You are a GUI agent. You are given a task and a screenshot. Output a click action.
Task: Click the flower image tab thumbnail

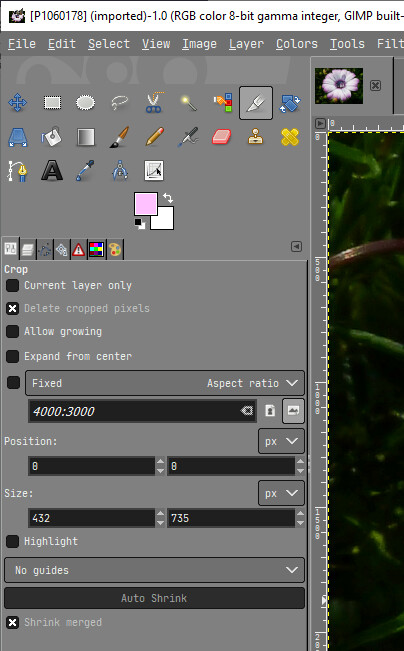click(x=339, y=86)
